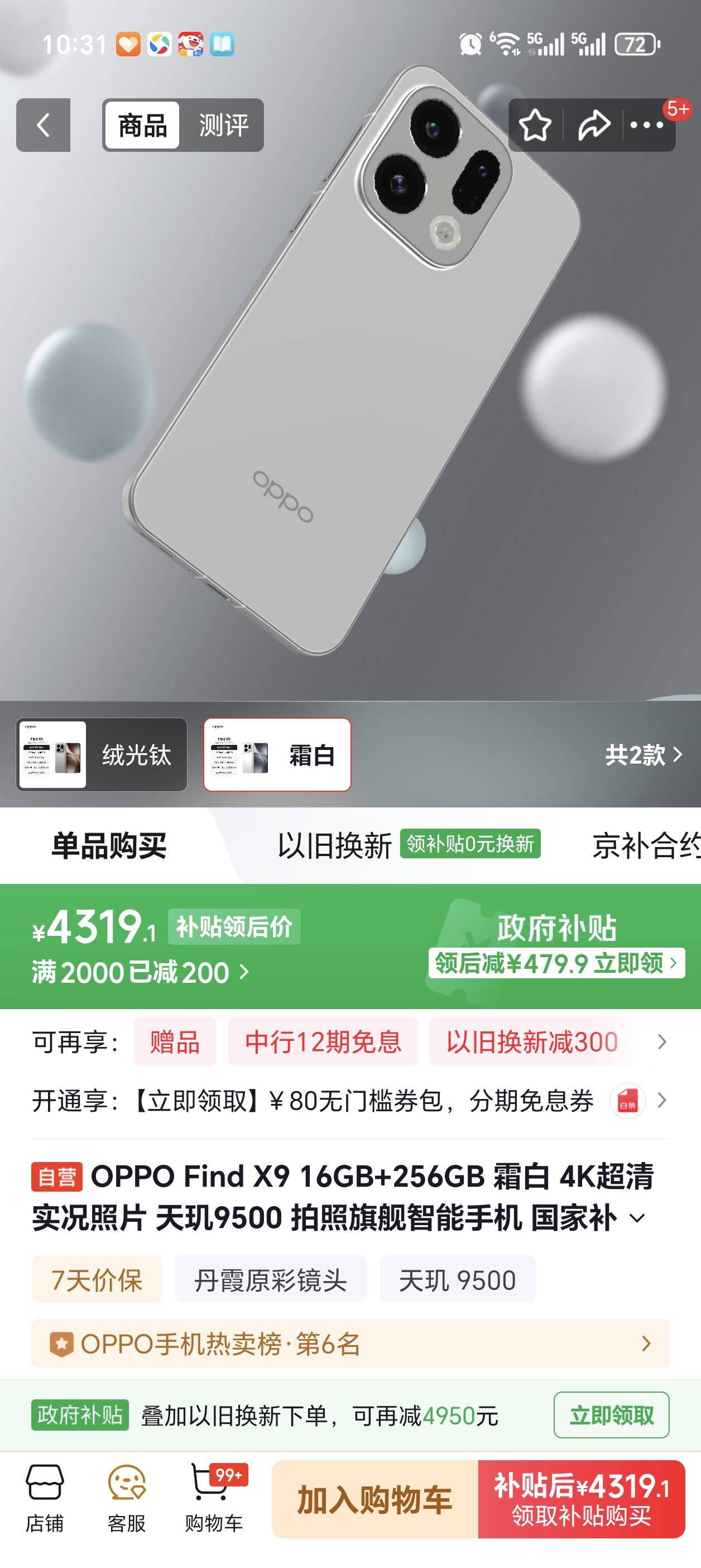Expand the 可再享 promotions arrow
This screenshot has width=701, height=1568.
tap(662, 1041)
